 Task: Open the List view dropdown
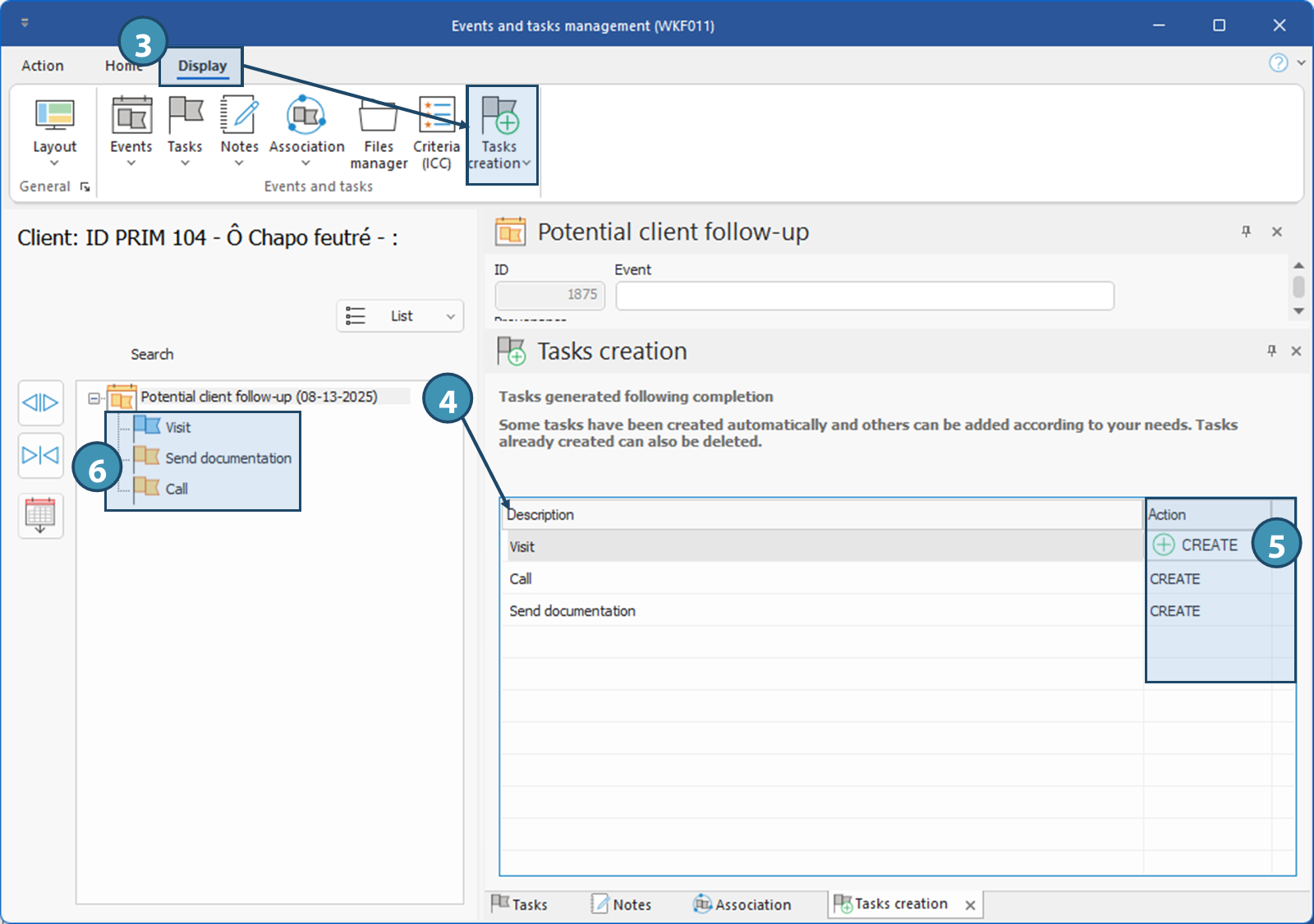click(x=400, y=316)
